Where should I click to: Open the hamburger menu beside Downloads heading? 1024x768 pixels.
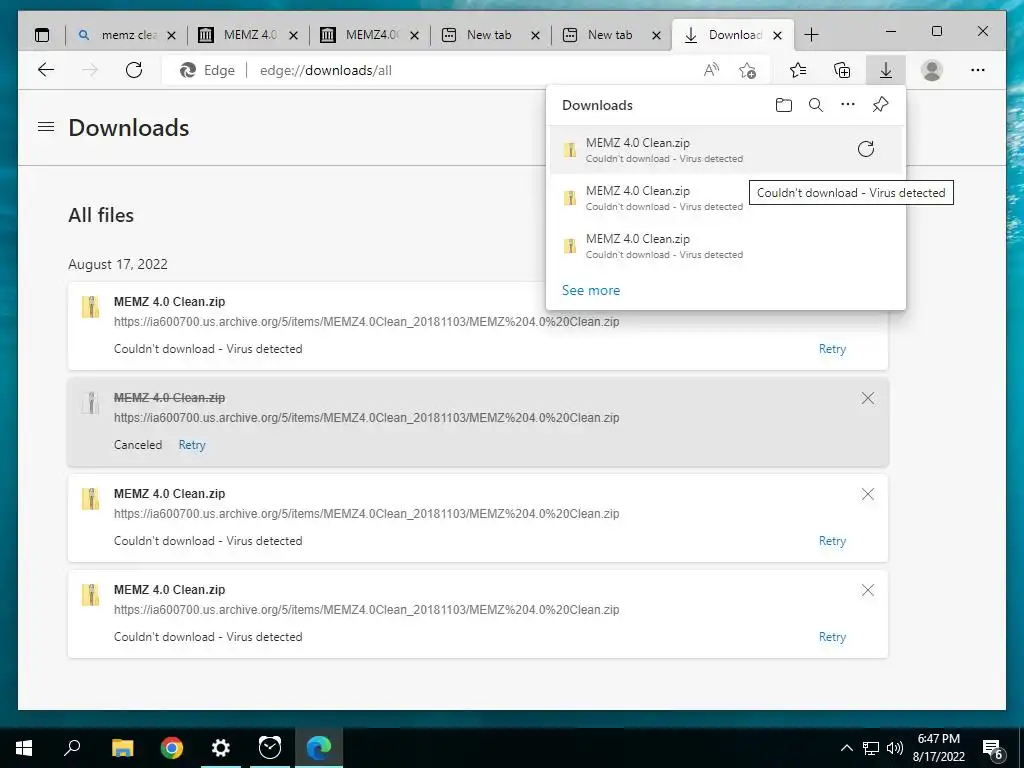(46, 127)
